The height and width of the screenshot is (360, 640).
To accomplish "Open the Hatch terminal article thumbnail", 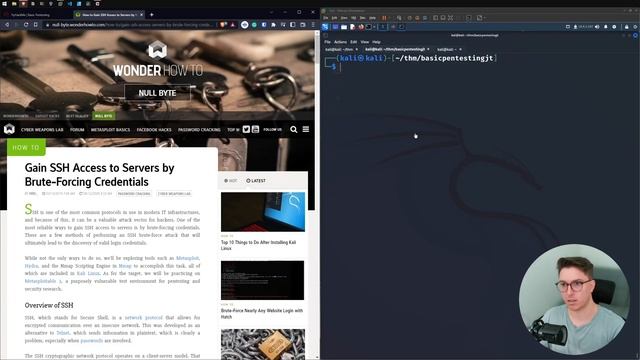I will 262,280.
